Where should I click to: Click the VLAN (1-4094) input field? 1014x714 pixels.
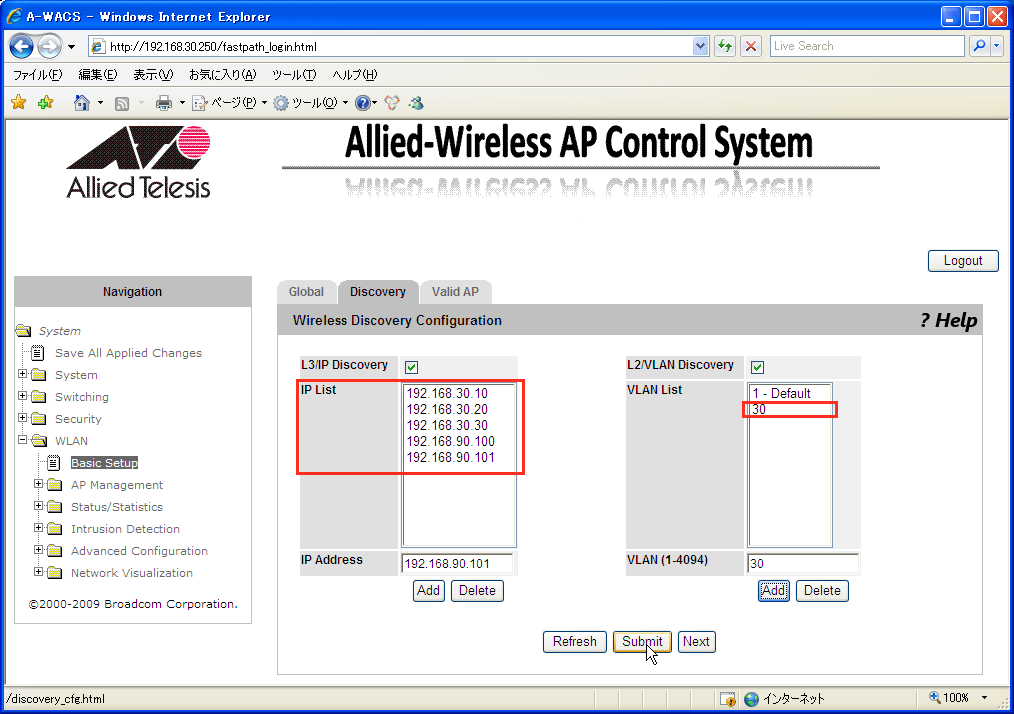point(803,563)
